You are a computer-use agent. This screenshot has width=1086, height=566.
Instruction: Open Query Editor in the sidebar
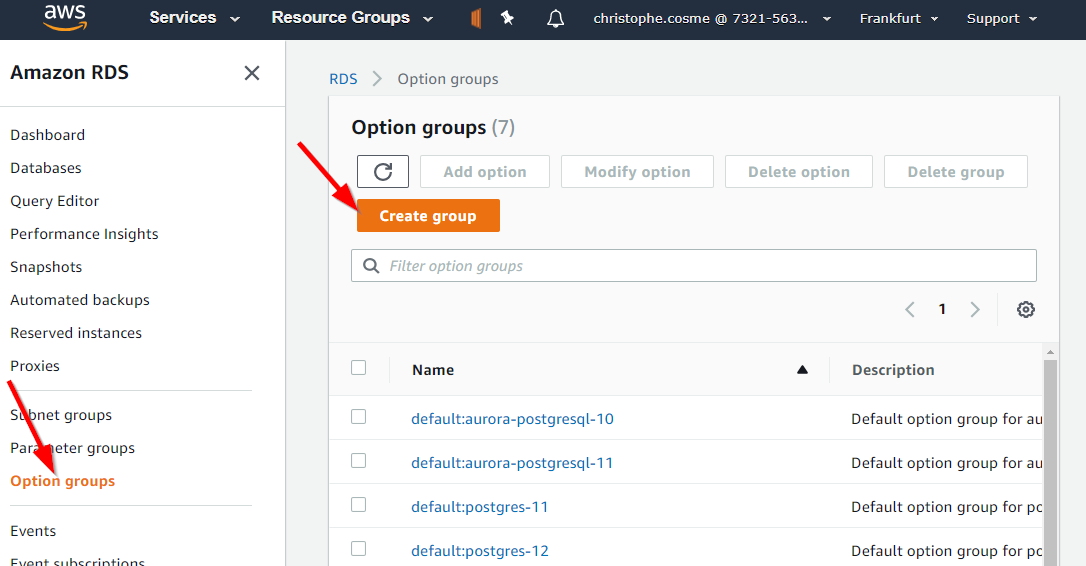coord(55,201)
